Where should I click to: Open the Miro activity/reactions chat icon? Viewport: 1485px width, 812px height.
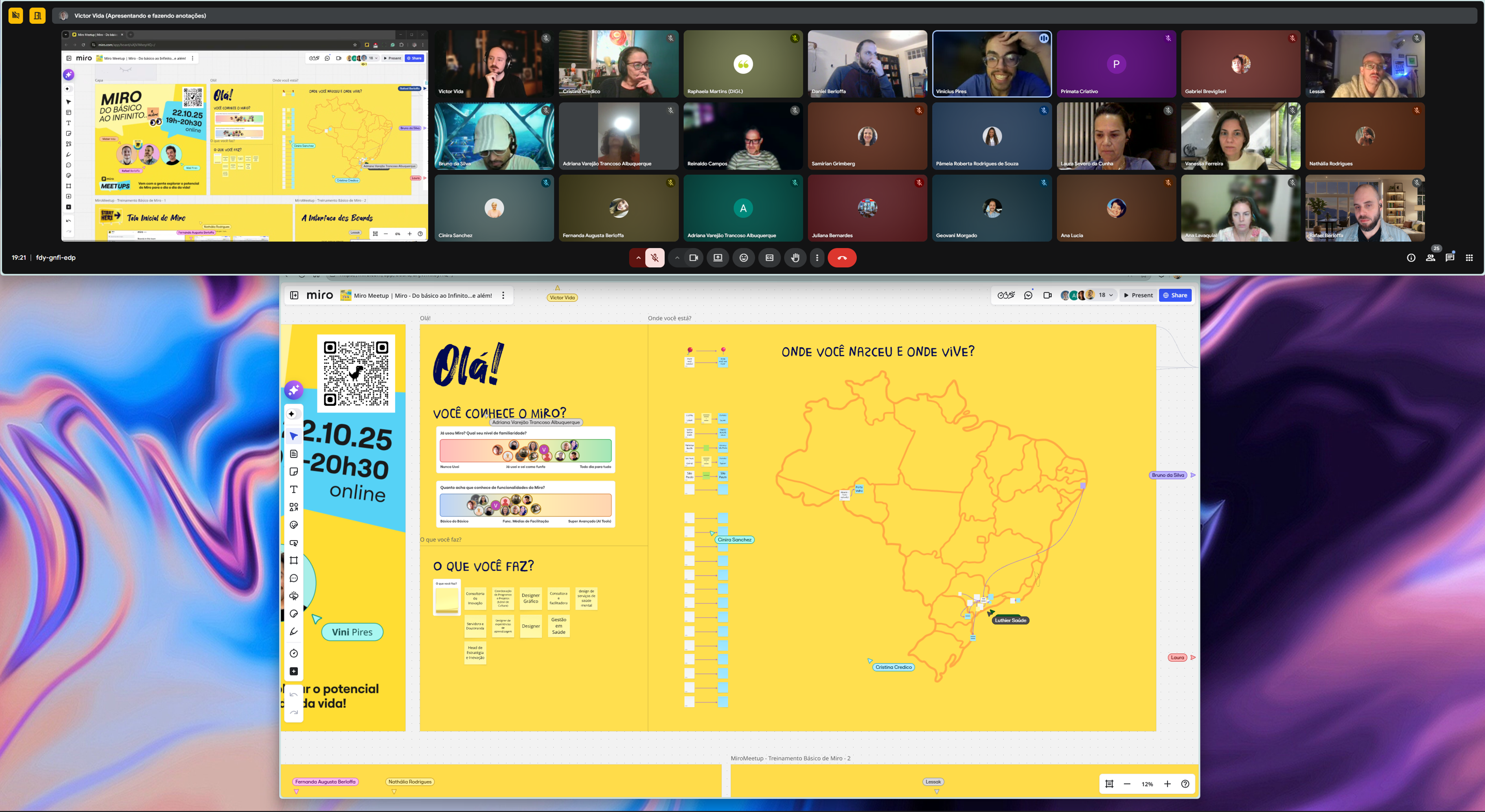[x=1028, y=295]
